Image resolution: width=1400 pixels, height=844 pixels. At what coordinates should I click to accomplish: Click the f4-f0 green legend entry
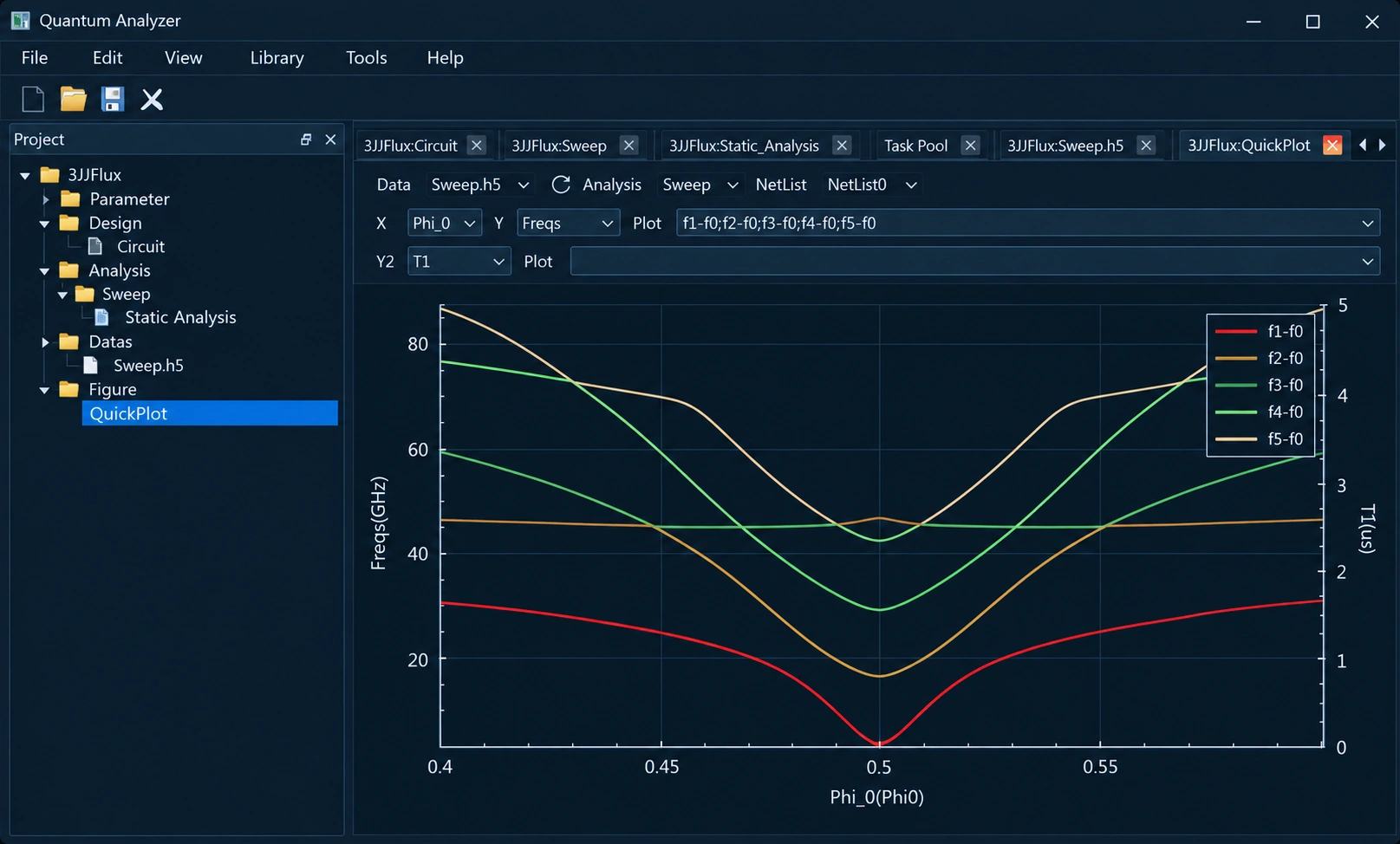click(x=1260, y=412)
